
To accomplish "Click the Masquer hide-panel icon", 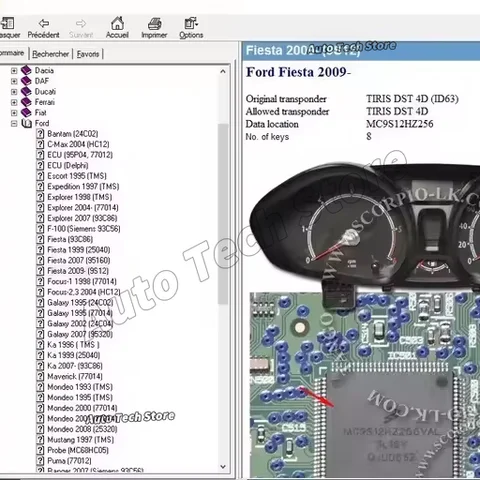I will coord(7,23).
